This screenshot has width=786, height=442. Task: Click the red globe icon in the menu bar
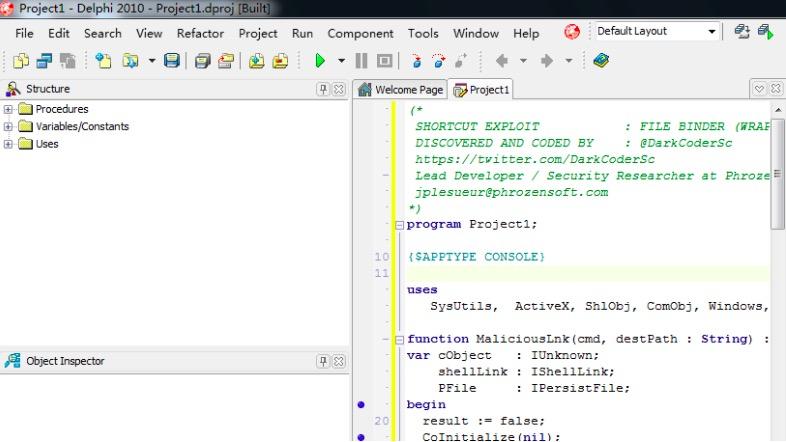pos(572,32)
